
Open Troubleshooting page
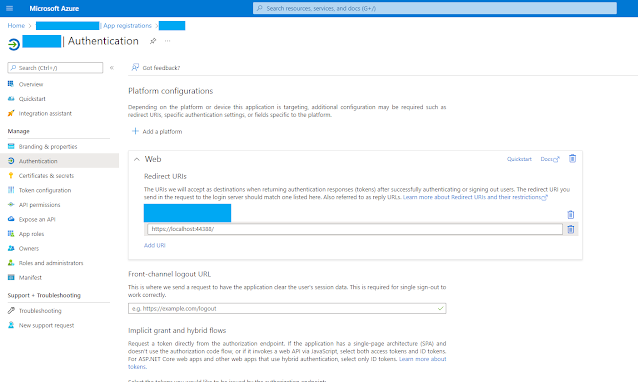[x=40, y=311]
